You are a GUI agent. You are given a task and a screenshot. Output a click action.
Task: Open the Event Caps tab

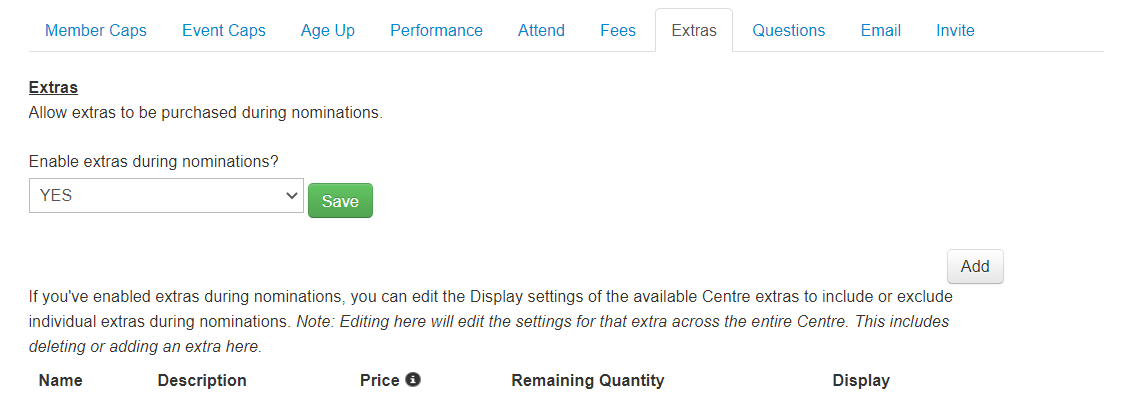tap(224, 30)
